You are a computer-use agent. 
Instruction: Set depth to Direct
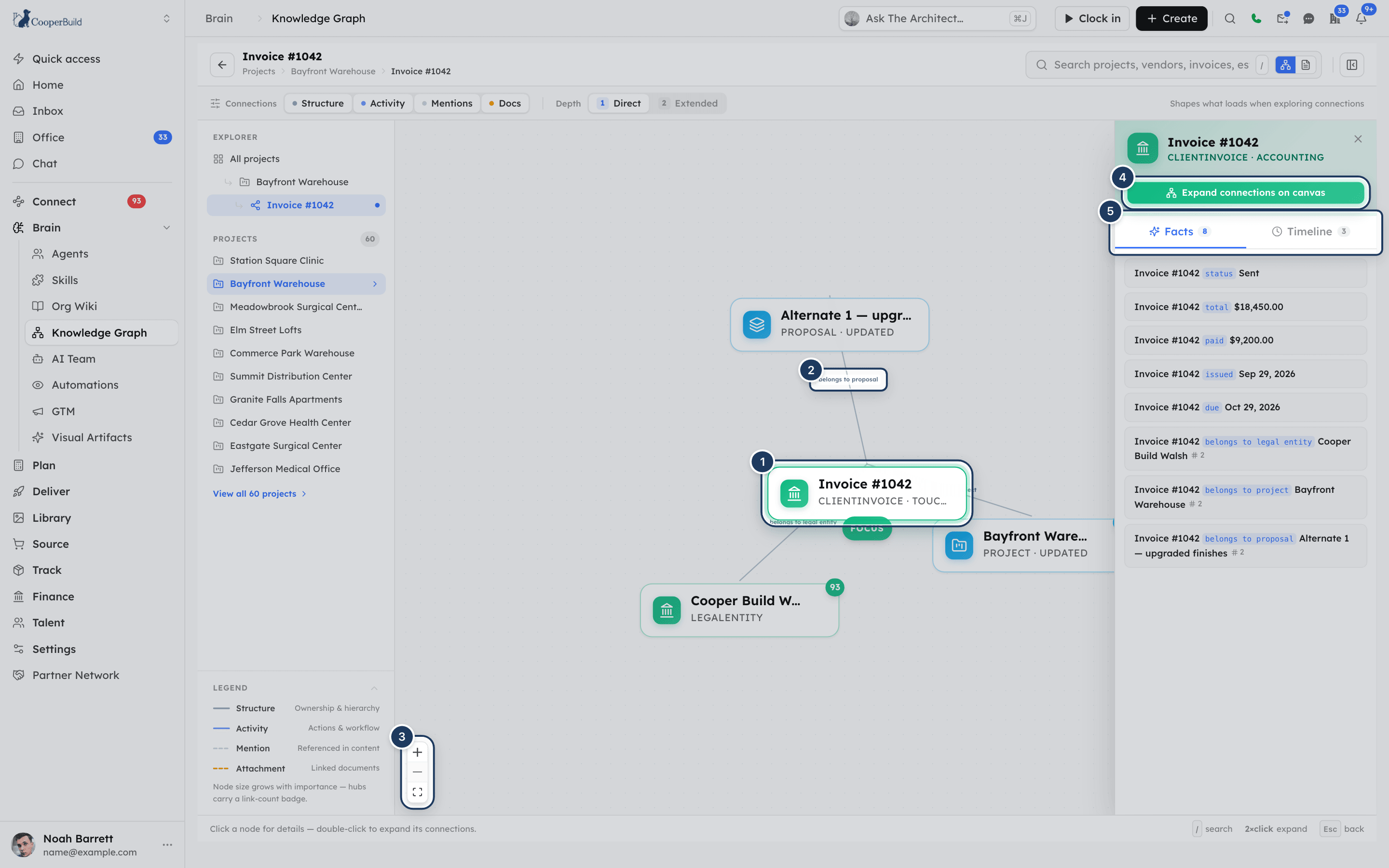(619, 103)
